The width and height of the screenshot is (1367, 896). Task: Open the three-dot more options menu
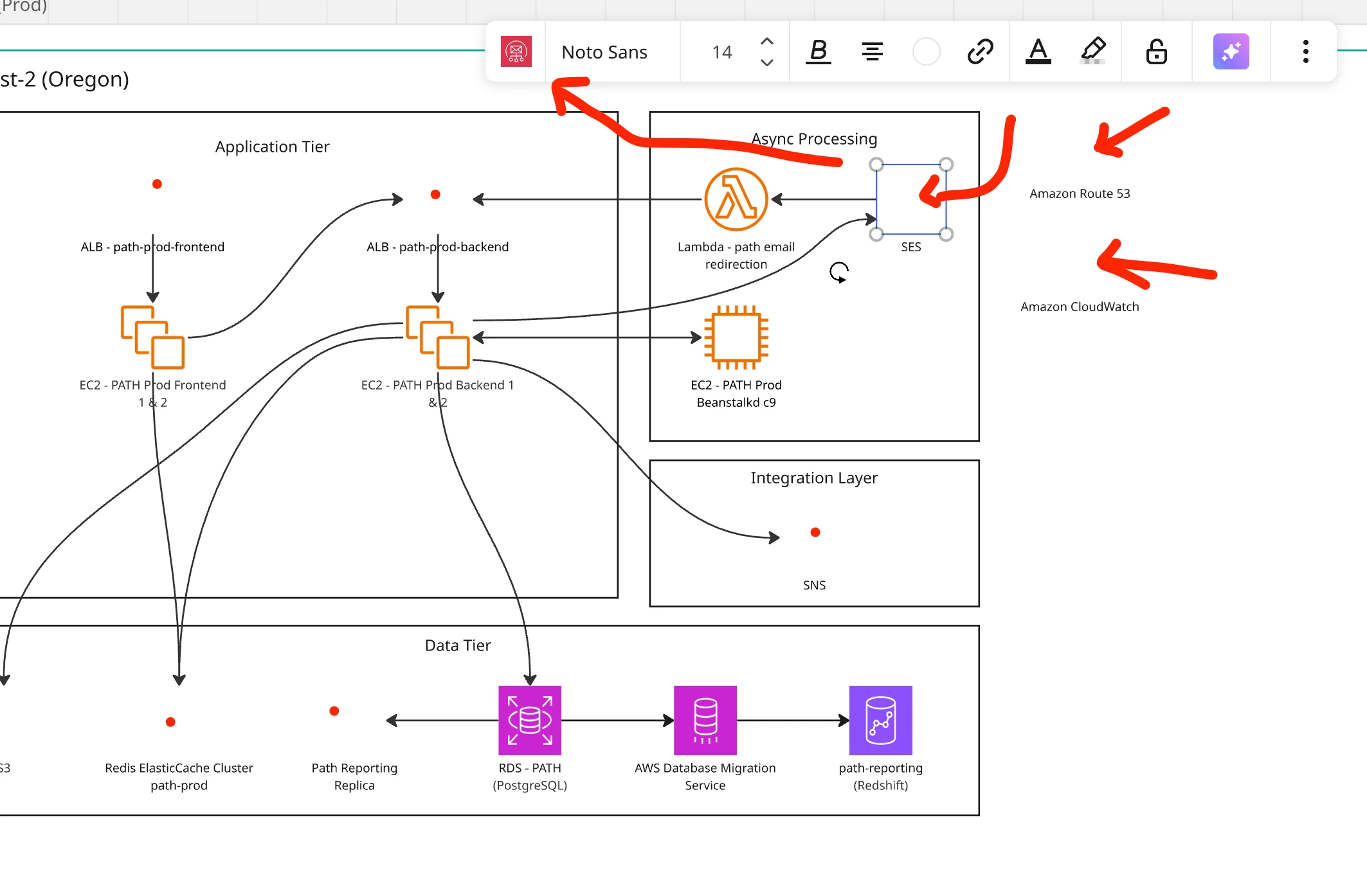1305,51
